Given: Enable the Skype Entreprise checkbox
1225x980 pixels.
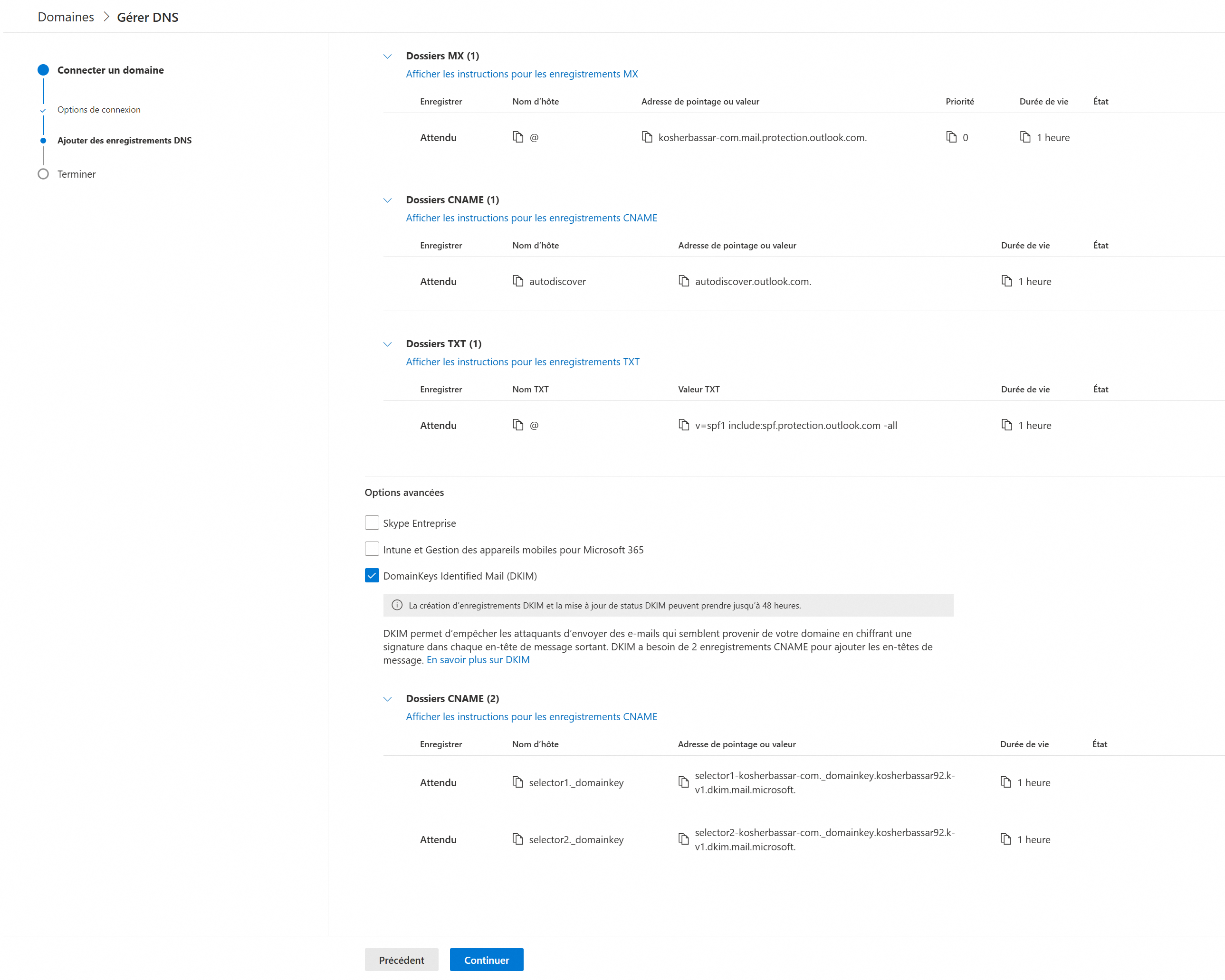Looking at the screenshot, I should coord(372,523).
